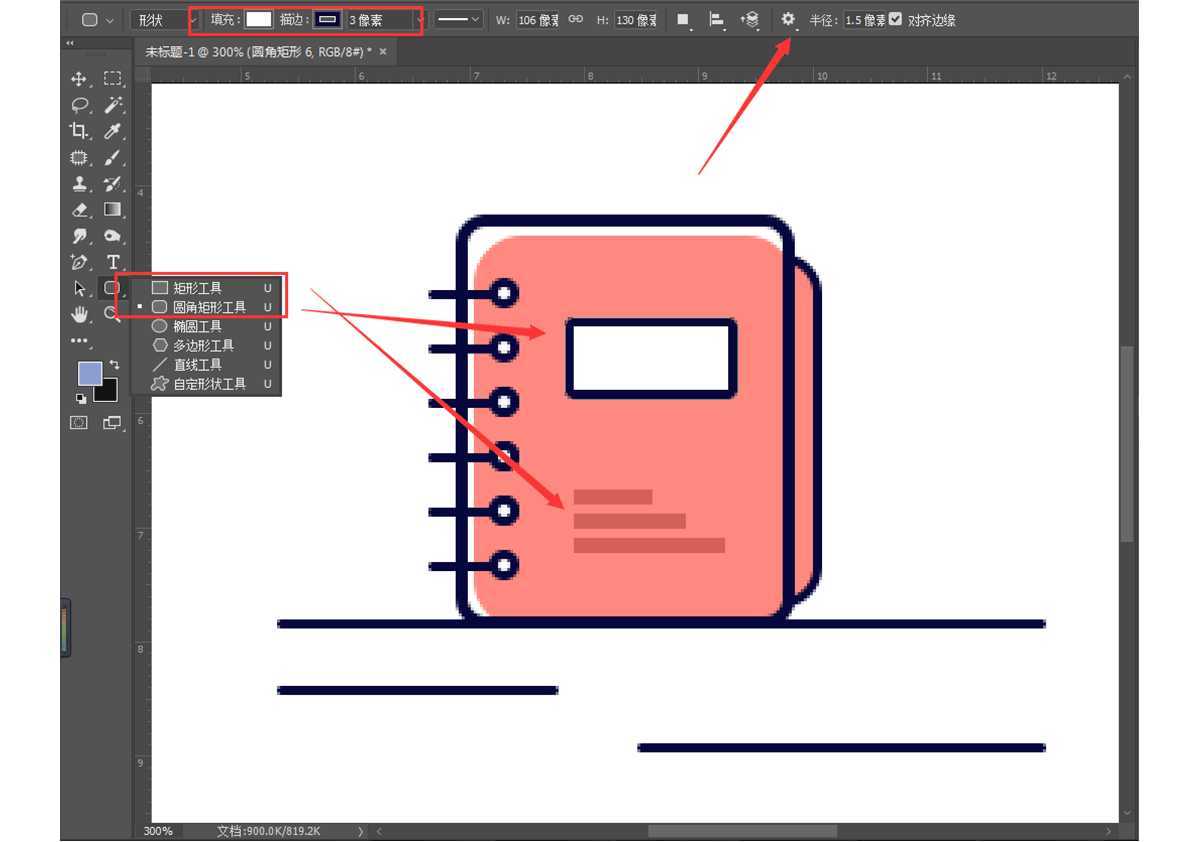The height and width of the screenshot is (842, 1200).
Task: Click the 填充 fill color swatch
Action: 259,19
